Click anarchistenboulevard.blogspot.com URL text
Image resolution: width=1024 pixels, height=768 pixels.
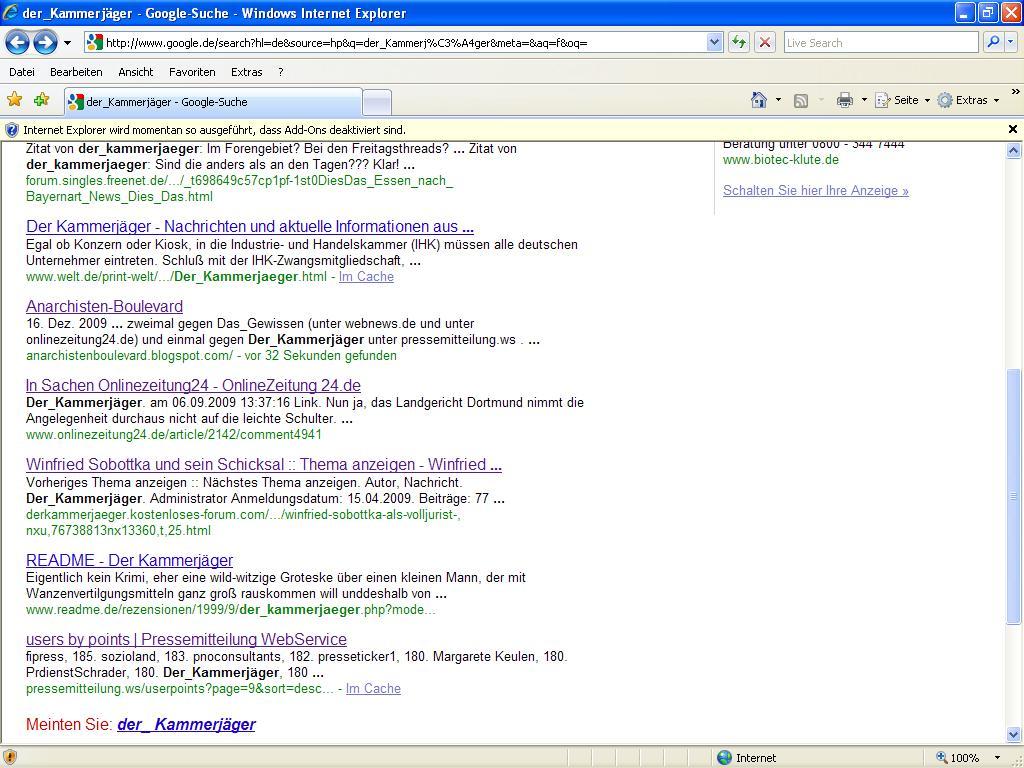pos(129,356)
